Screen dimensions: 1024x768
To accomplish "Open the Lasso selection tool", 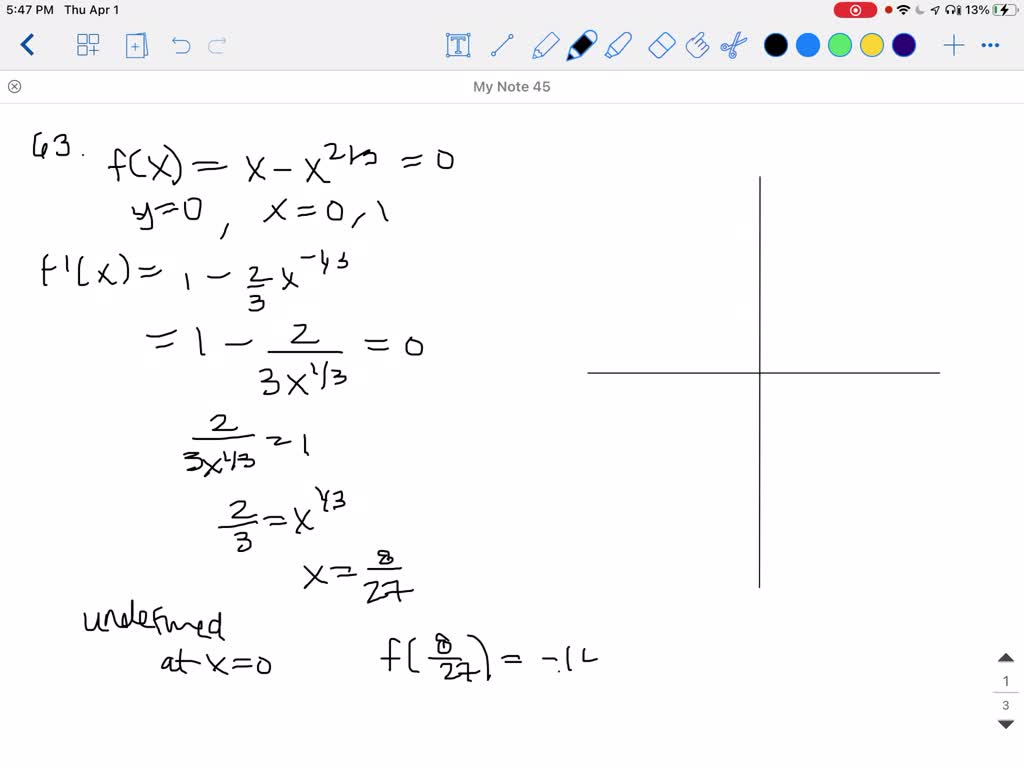I will 697,45.
